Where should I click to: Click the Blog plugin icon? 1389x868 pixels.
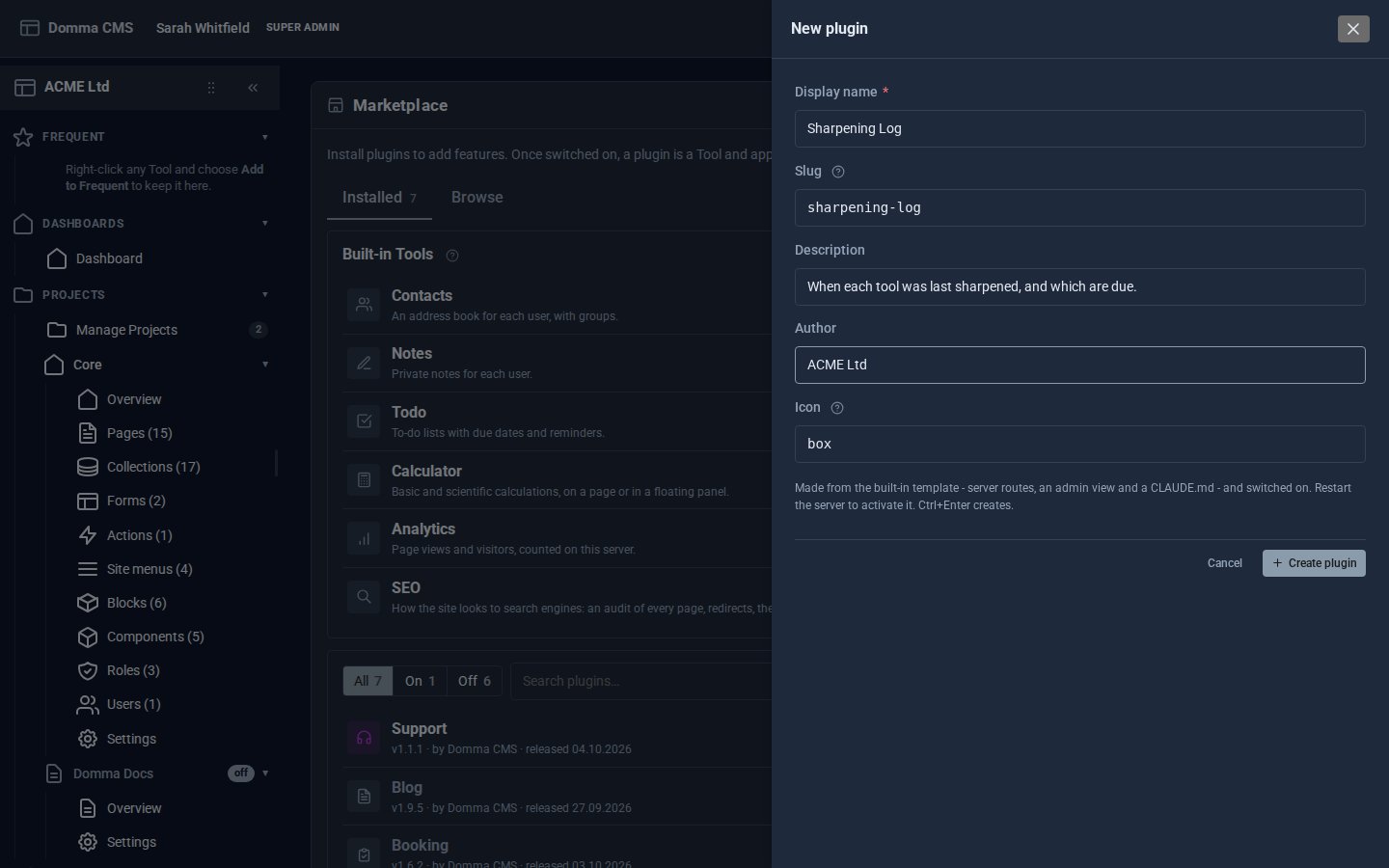coord(364,797)
